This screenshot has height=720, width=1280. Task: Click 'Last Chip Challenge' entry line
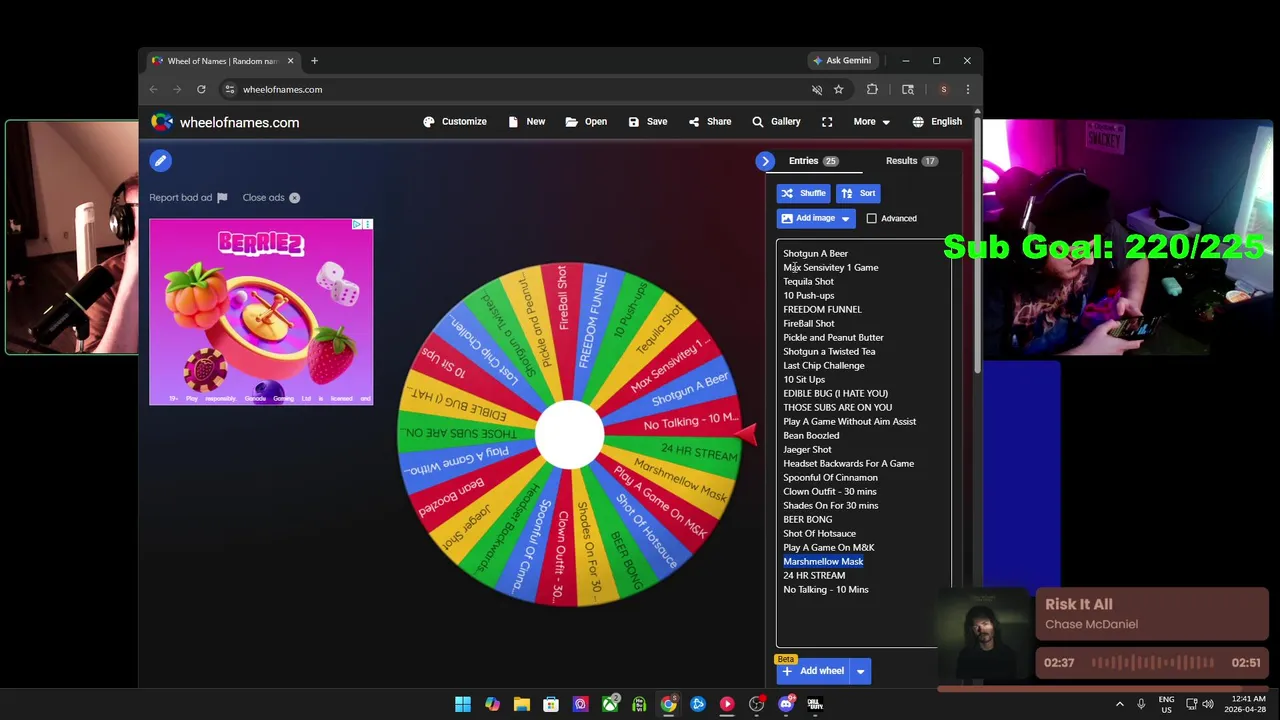tap(824, 366)
